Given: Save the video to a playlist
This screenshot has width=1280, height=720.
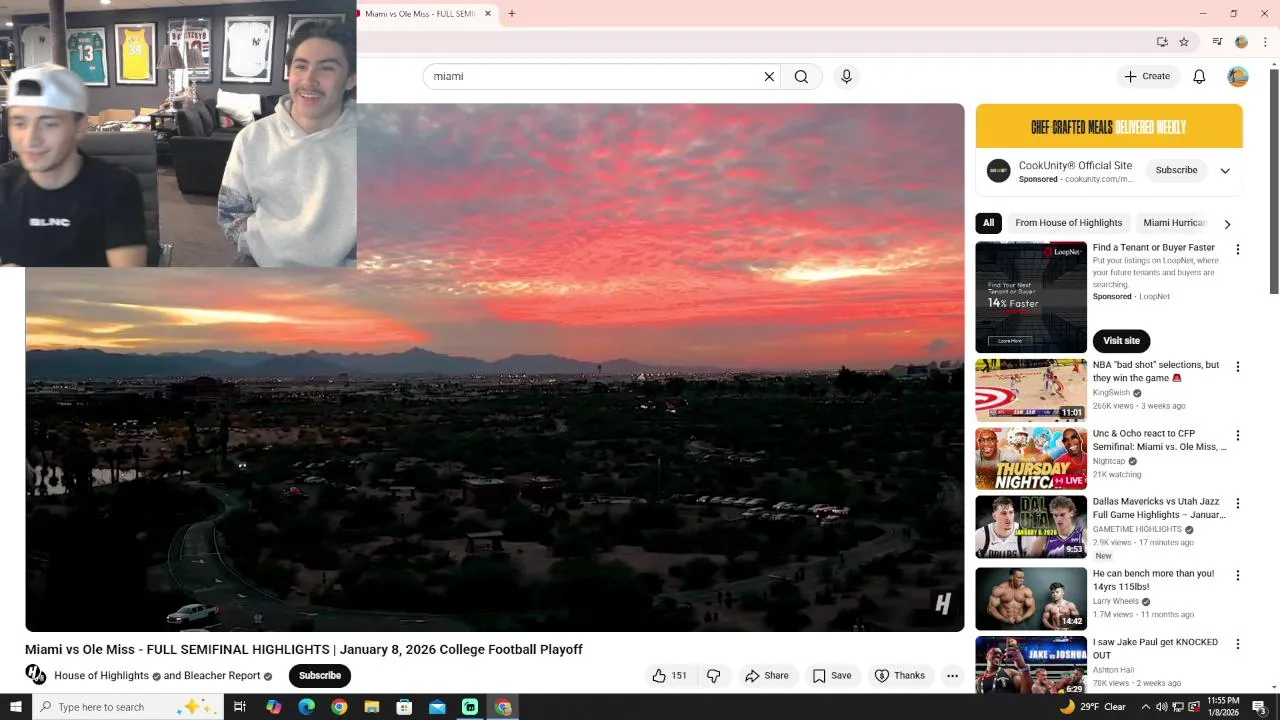Looking at the screenshot, I should pyautogui.click(x=832, y=676).
